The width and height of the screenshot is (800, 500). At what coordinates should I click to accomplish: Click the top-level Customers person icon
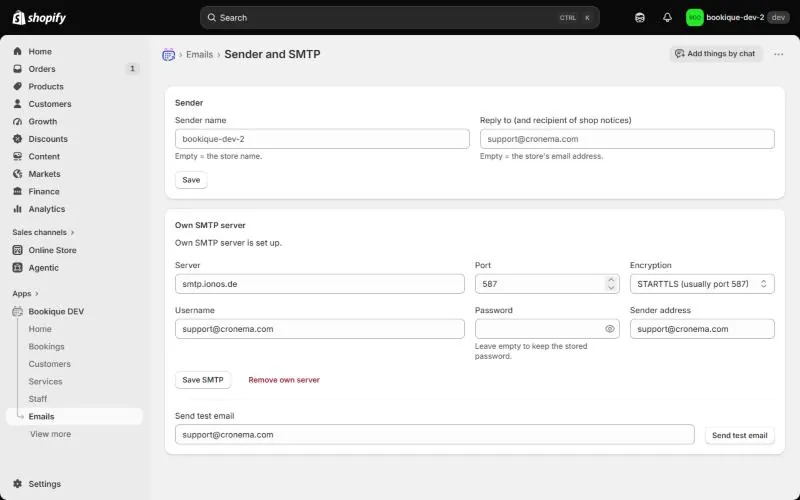(17, 104)
